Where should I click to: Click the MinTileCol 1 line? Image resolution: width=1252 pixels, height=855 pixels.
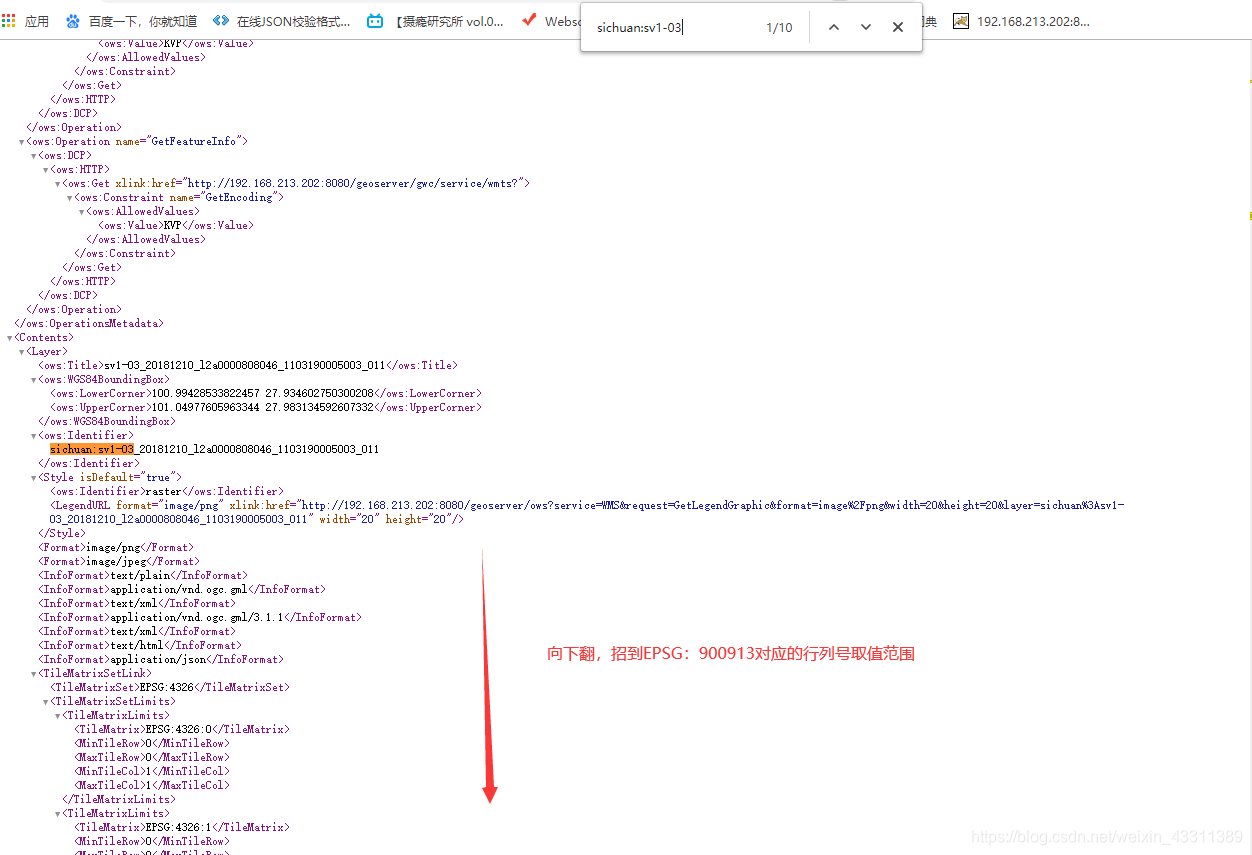pyautogui.click(x=152, y=772)
